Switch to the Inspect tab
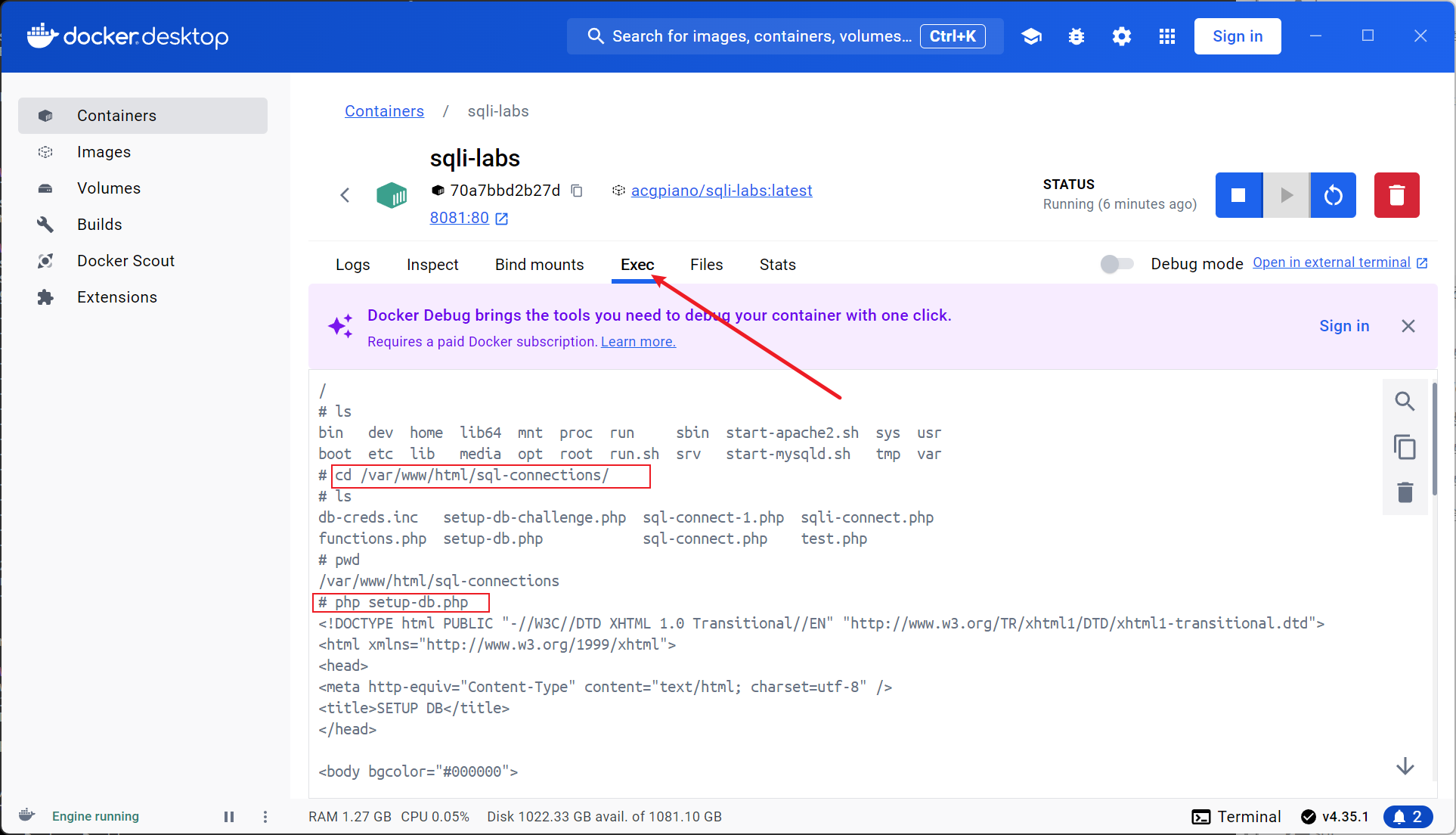The image size is (1456, 835). (432, 265)
